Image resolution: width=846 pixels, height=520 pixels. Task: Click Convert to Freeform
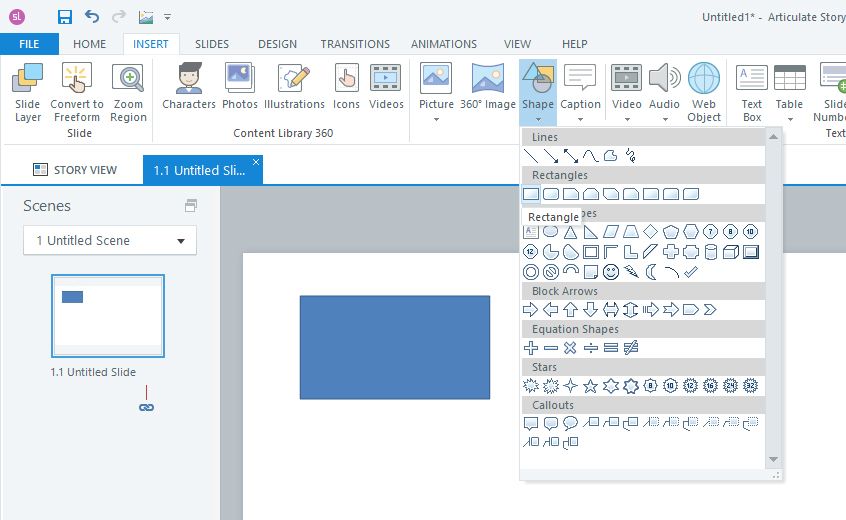[x=77, y=92]
